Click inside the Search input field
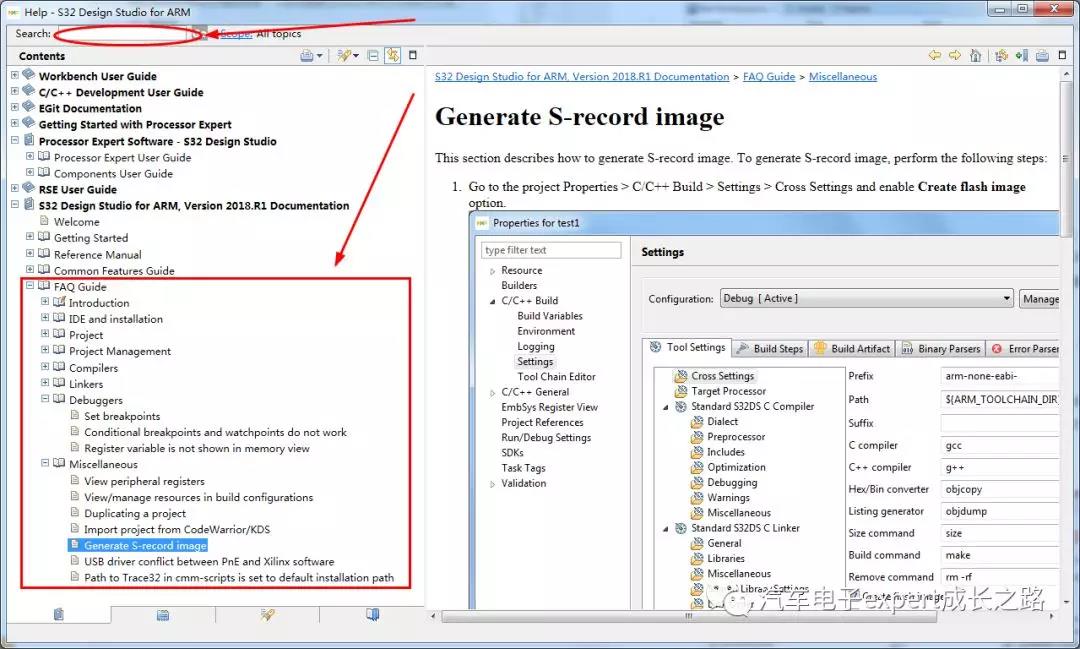Screen dimensions: 1080x649 [x=122, y=34]
